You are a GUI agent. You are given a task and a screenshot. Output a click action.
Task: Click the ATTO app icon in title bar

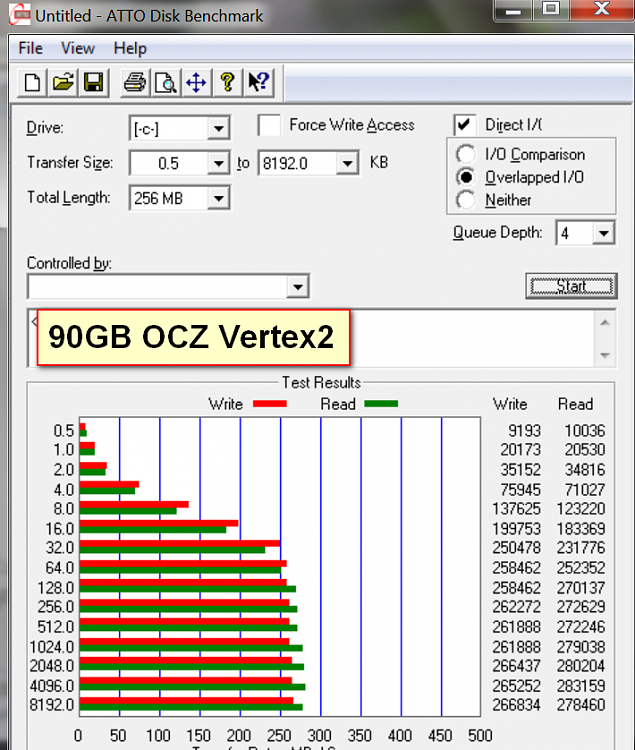pyautogui.click(x=20, y=15)
